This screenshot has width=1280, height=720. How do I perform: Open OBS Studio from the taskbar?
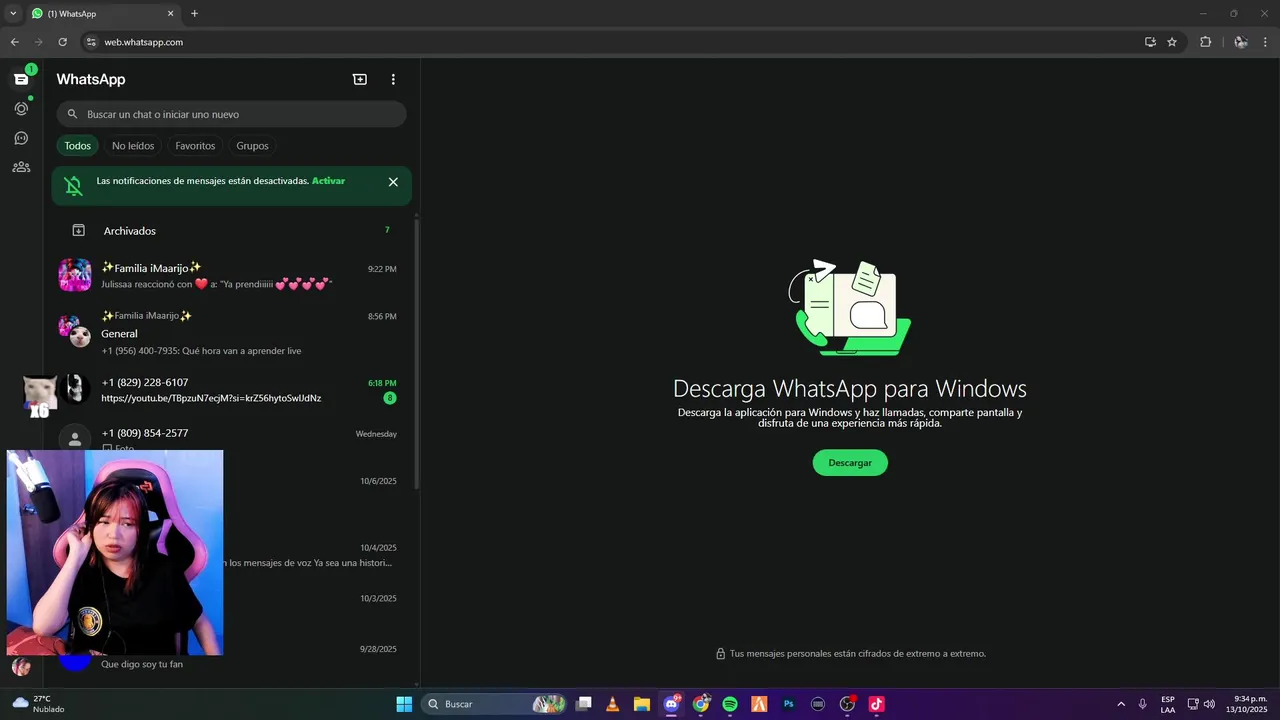click(x=848, y=704)
